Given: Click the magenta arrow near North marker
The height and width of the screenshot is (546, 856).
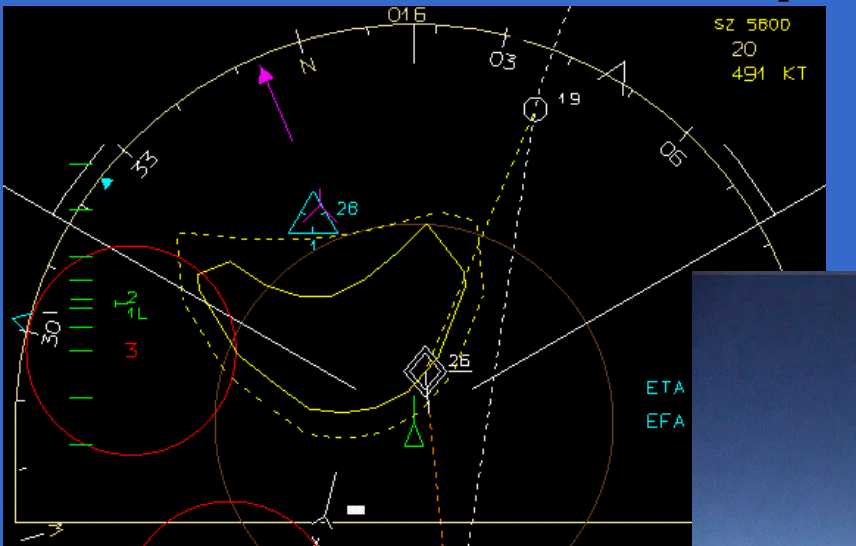Looking at the screenshot, I should click(275, 101).
